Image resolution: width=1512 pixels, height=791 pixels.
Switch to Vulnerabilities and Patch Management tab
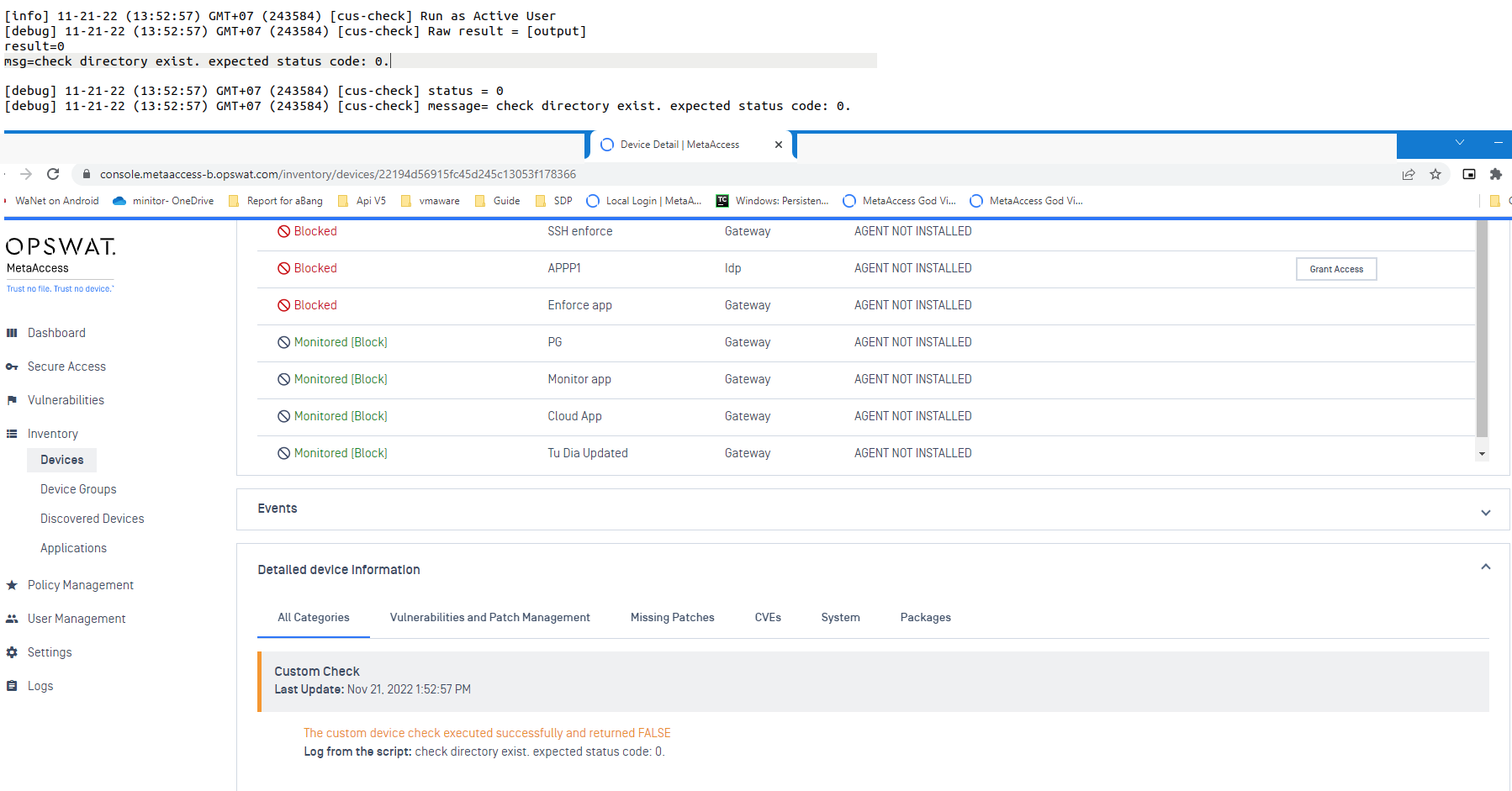pyautogui.click(x=490, y=617)
